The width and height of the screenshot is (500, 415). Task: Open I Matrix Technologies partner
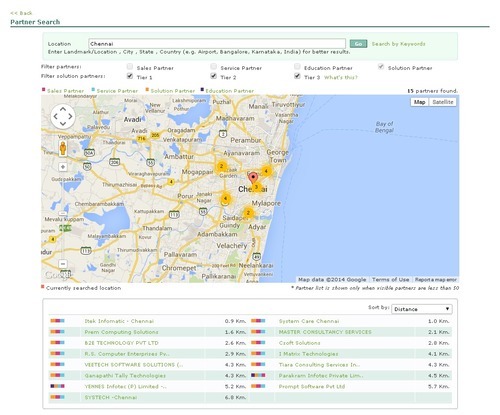(308, 354)
